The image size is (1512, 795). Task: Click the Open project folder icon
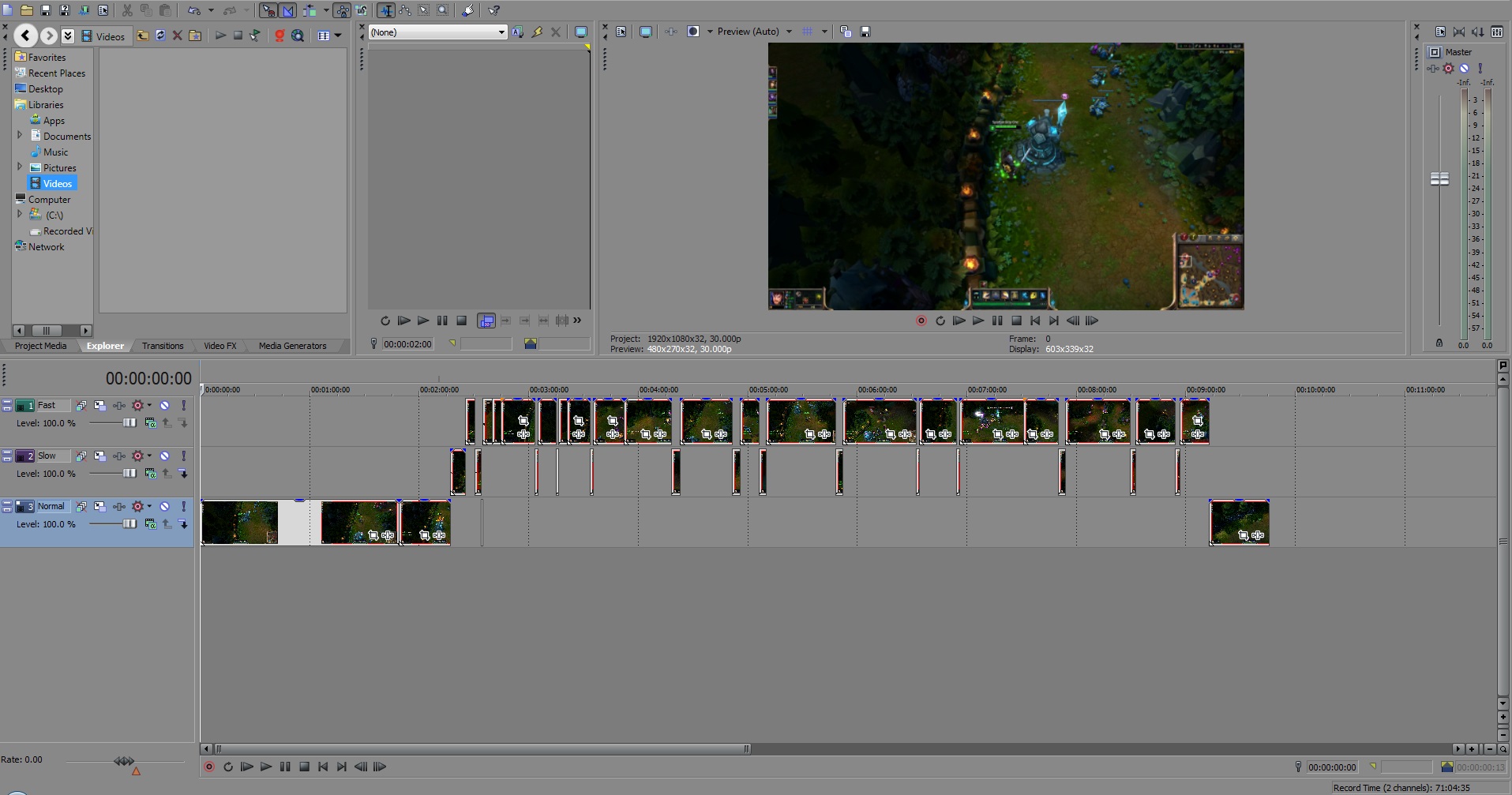point(27,10)
